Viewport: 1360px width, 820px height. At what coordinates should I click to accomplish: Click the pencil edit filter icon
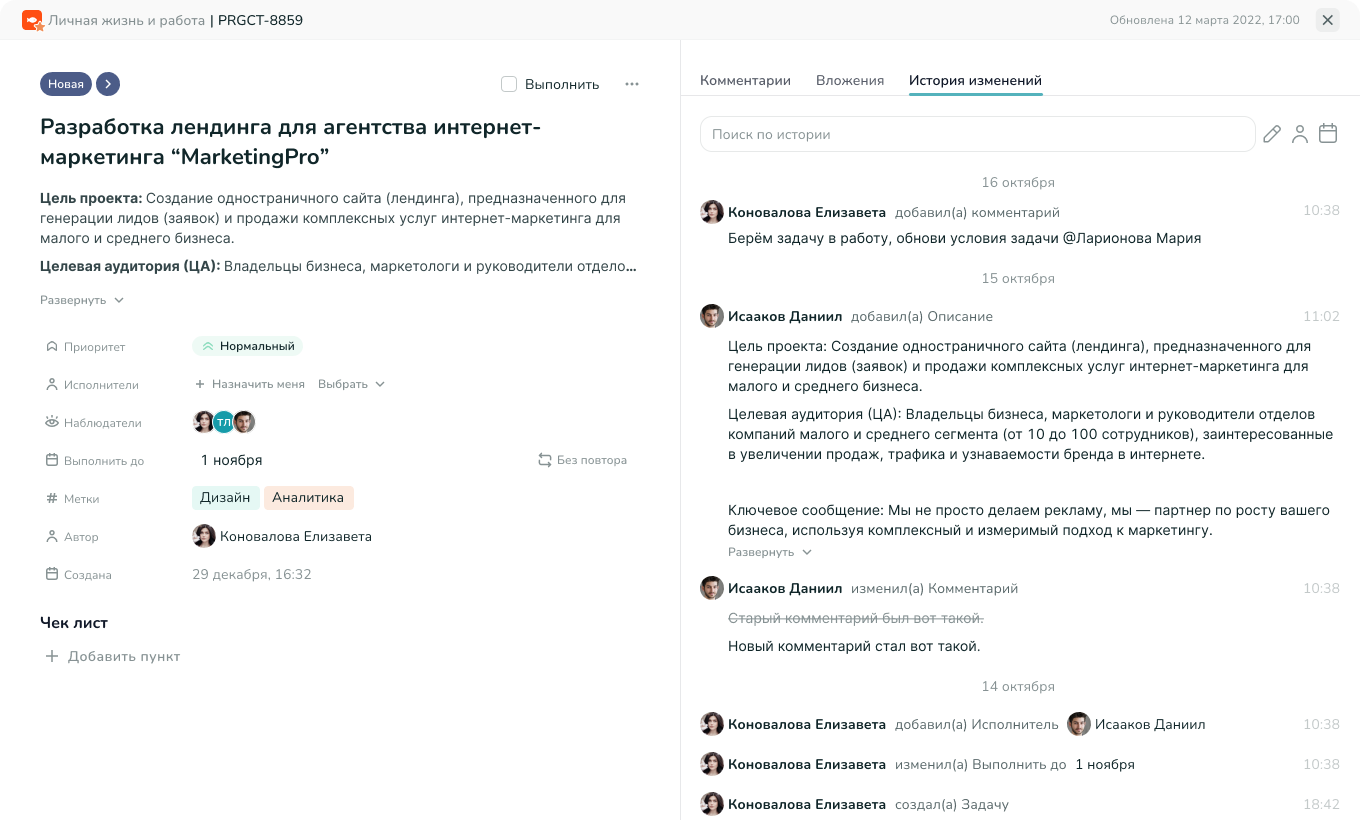click(x=1272, y=134)
